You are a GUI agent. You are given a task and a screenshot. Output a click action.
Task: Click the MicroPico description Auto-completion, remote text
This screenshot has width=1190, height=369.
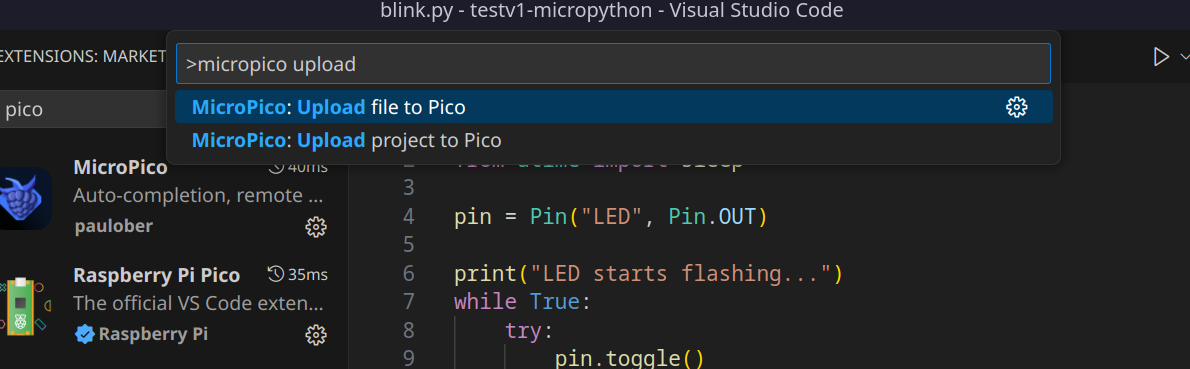(x=199, y=195)
